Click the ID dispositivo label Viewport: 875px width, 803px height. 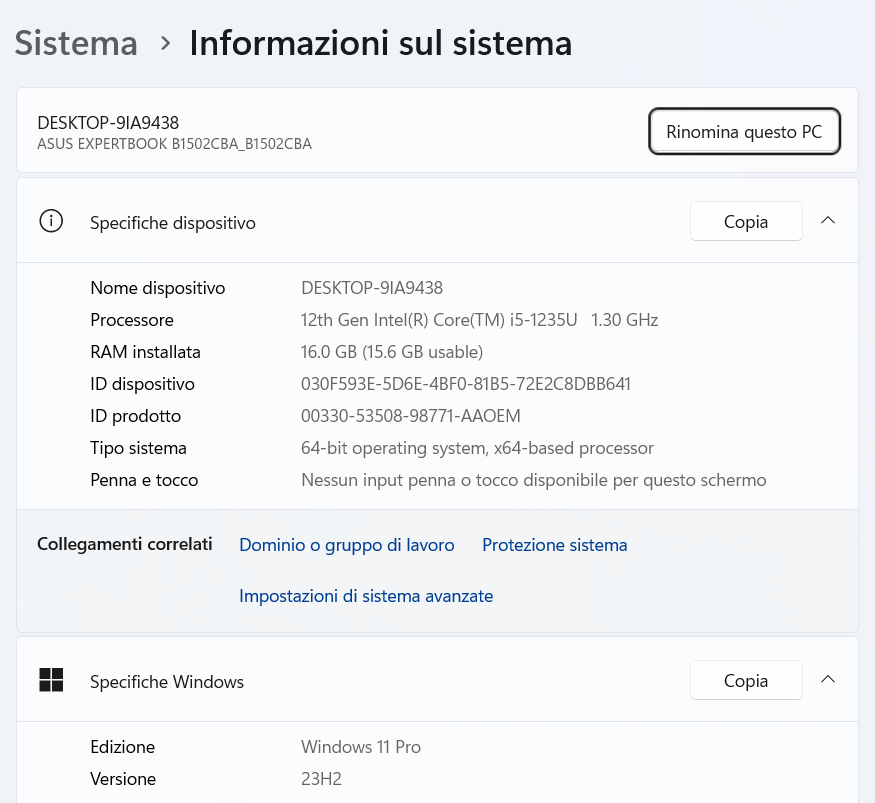tap(142, 384)
